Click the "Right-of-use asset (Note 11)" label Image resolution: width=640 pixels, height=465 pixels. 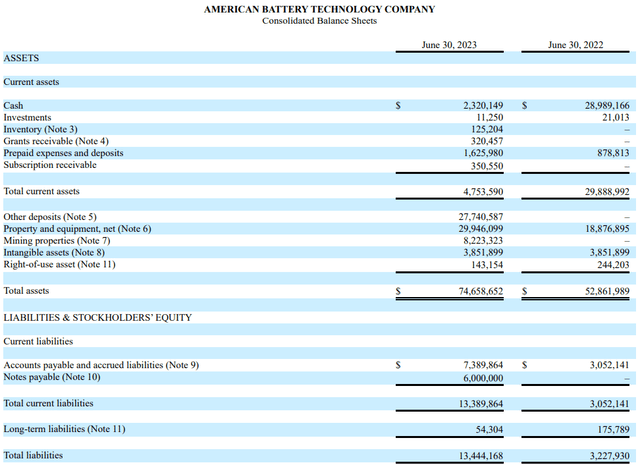pos(59,264)
